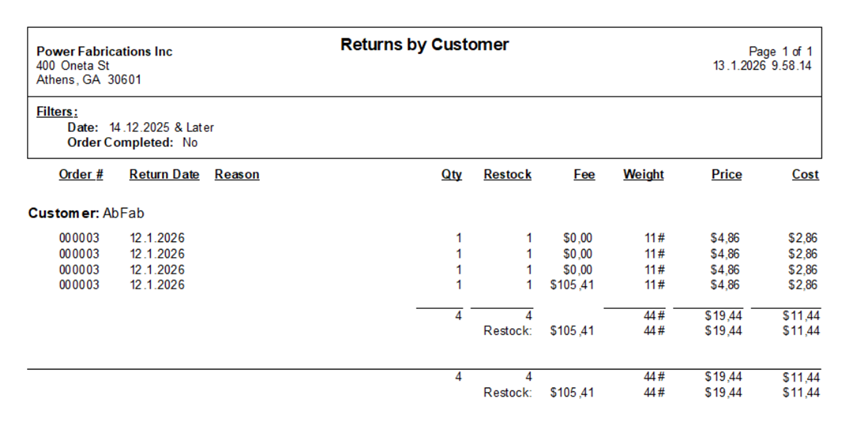Select the Cost column header
The height and width of the screenshot is (440, 850).
805,174
